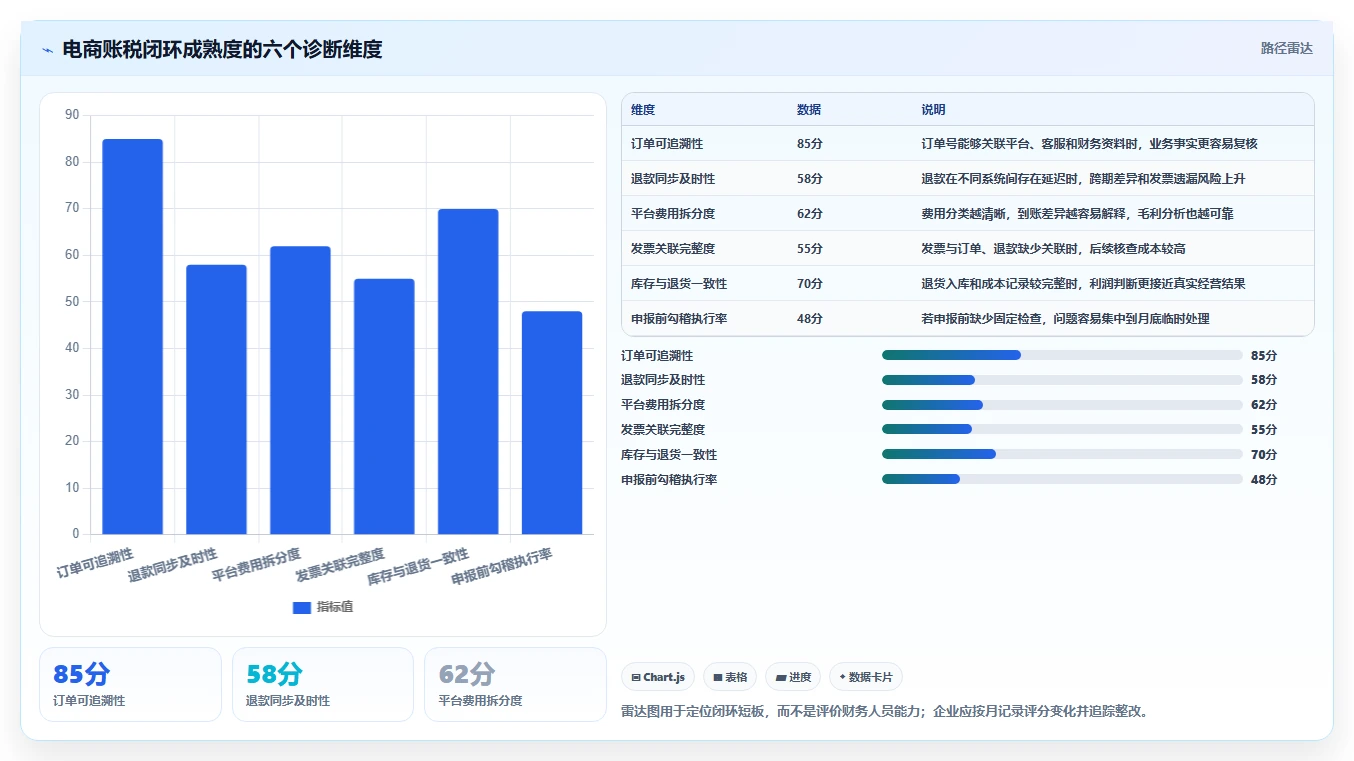This screenshot has height=761, width=1354.
Task: Click the 库存与退货一致性 progress bar
Action: pyautogui.click(x=1062, y=454)
